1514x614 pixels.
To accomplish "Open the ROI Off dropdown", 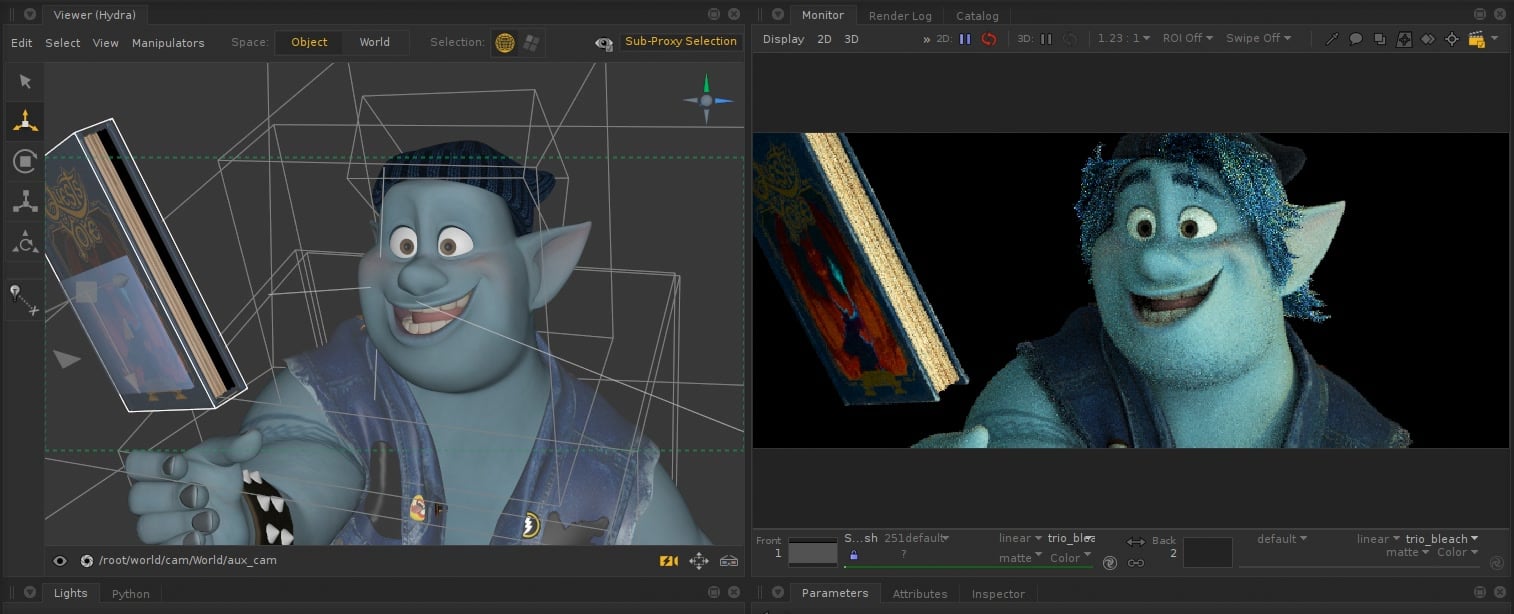I will click(1189, 38).
